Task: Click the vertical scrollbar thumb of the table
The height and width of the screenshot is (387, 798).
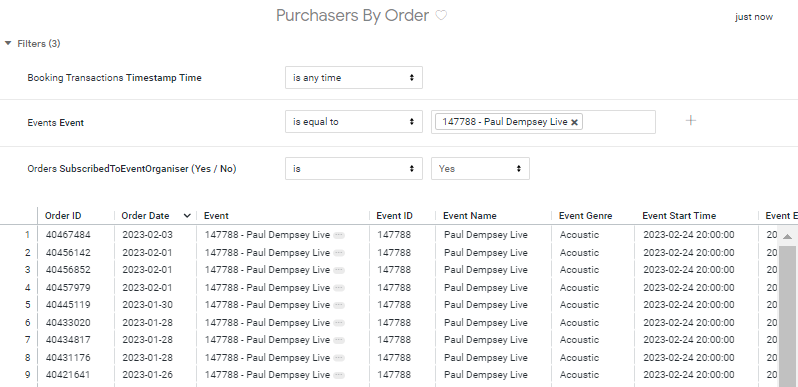Action: [787, 316]
